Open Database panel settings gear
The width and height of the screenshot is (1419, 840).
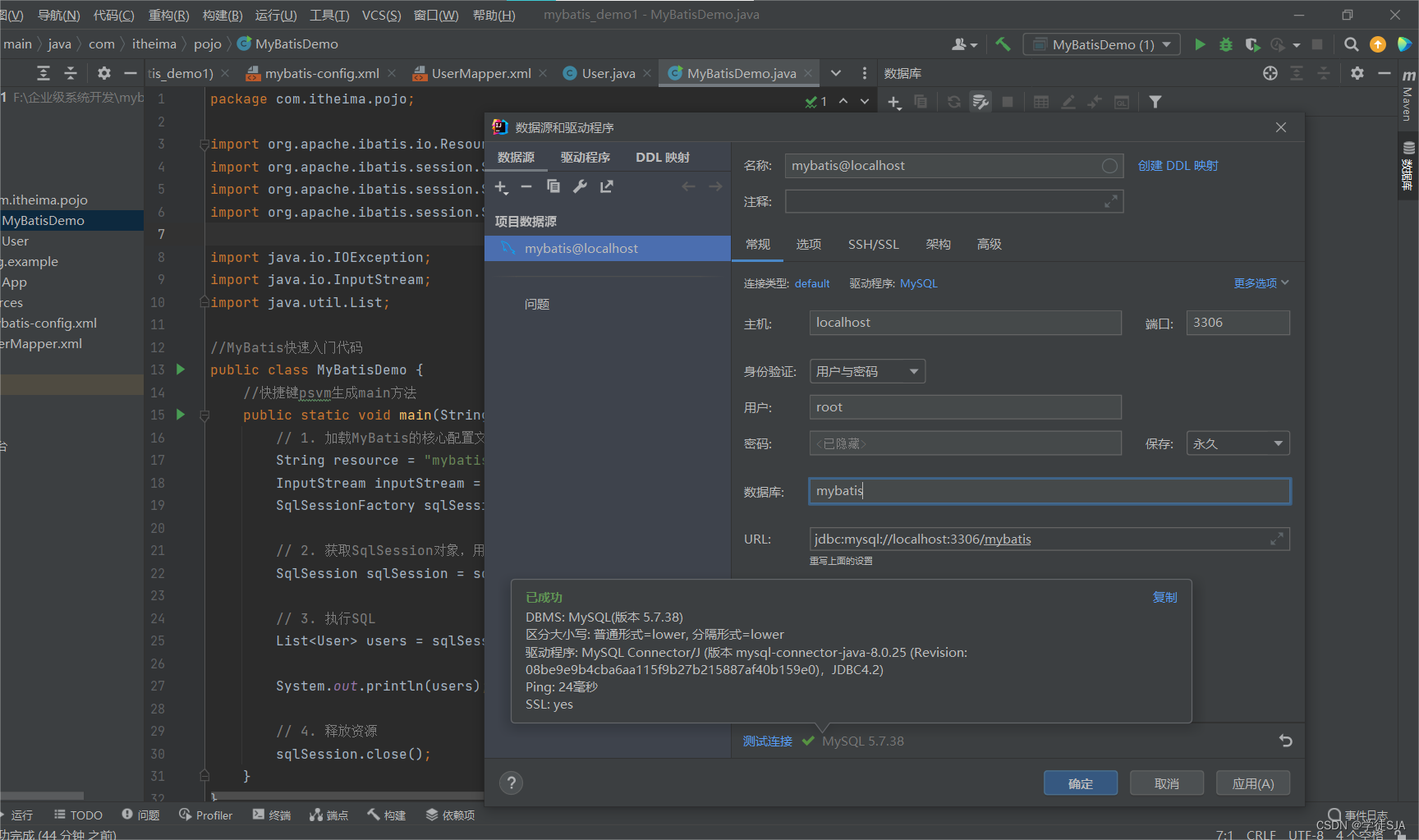[1357, 73]
